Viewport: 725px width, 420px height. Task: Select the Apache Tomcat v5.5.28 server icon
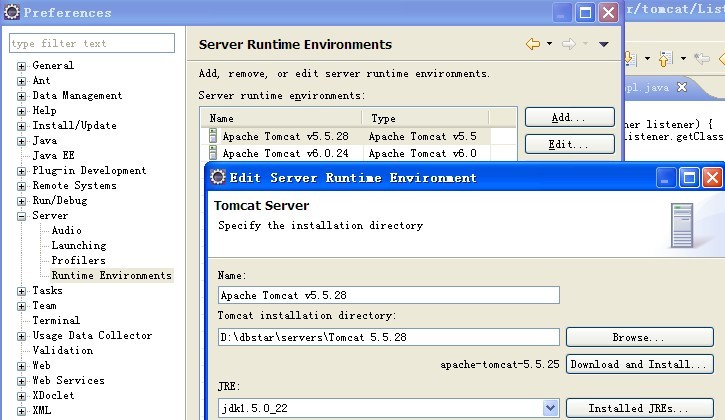coord(213,136)
